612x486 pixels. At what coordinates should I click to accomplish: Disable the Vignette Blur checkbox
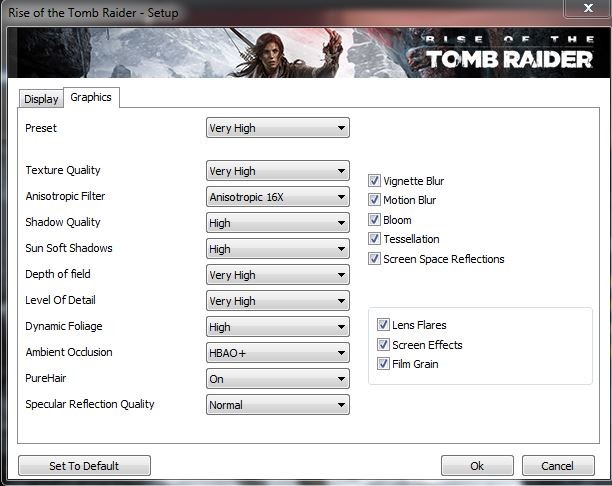click(375, 181)
